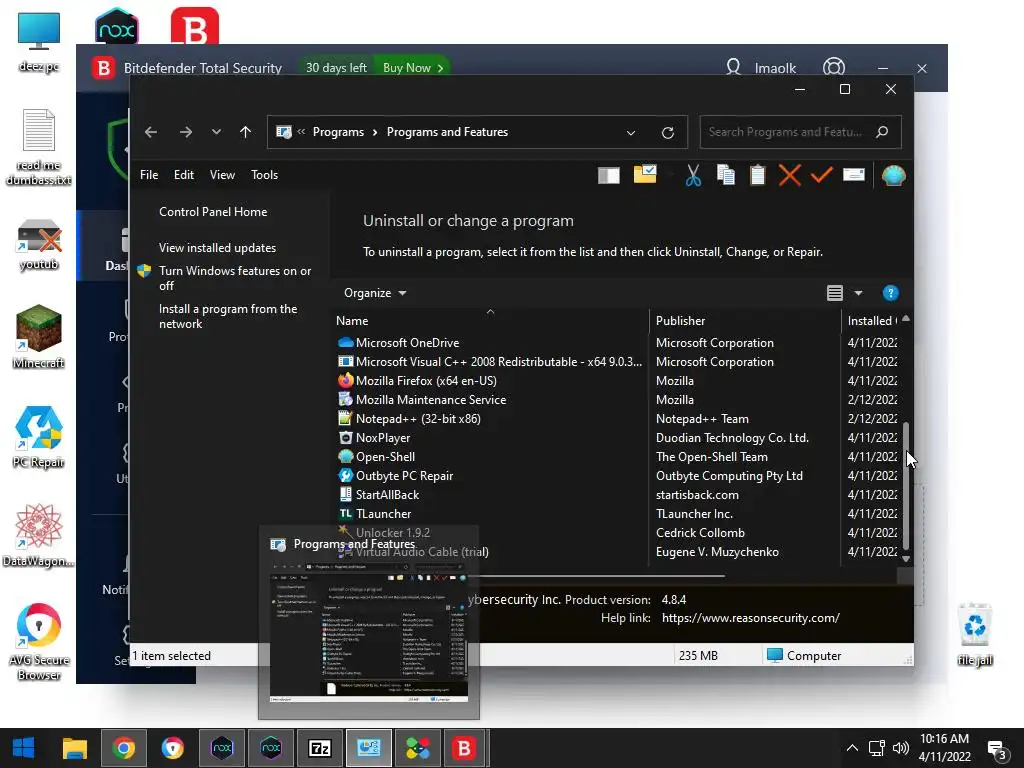Click Install a program from the network
This screenshot has height=768, width=1024.
pos(228,316)
